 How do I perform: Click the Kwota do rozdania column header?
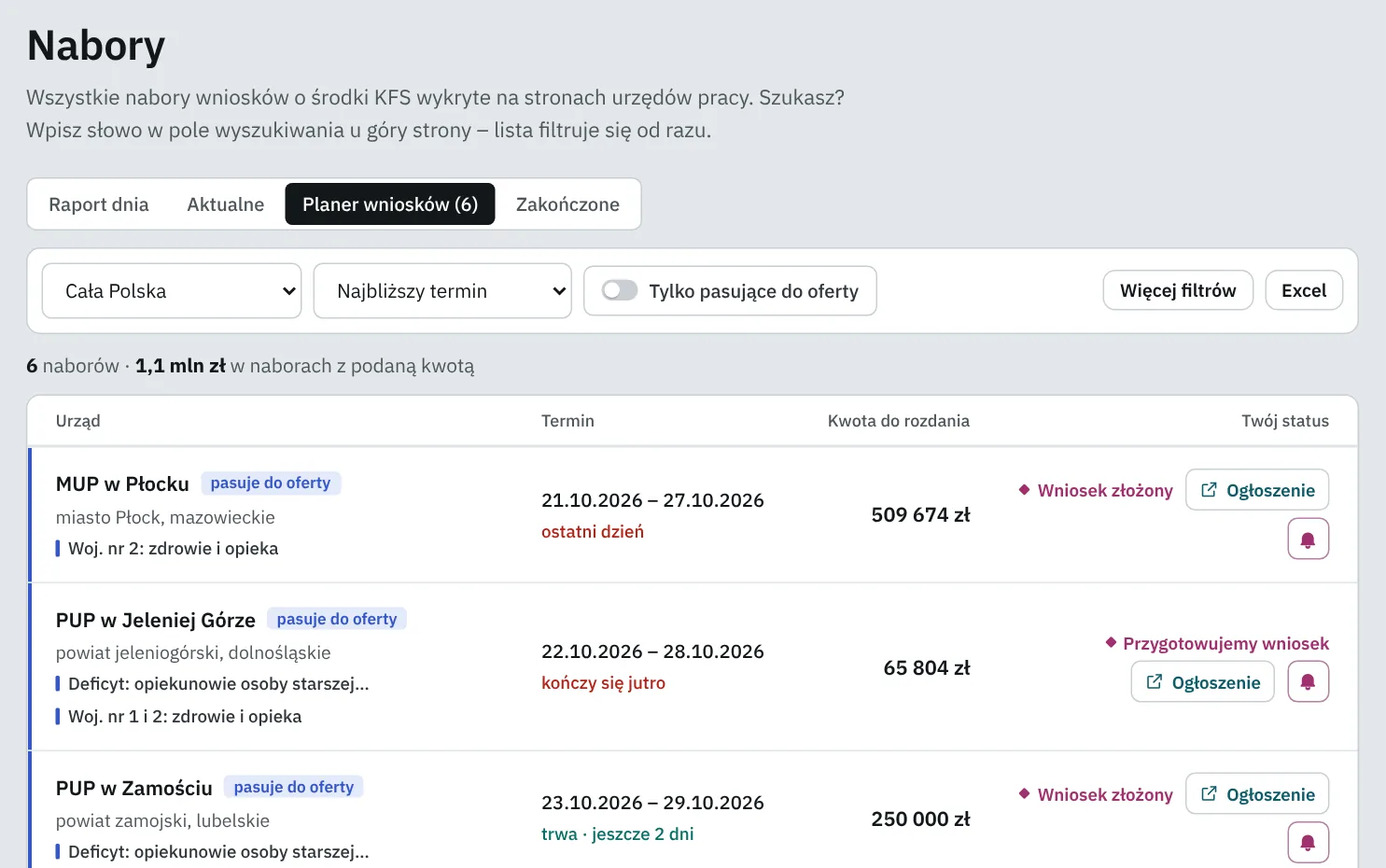click(899, 421)
